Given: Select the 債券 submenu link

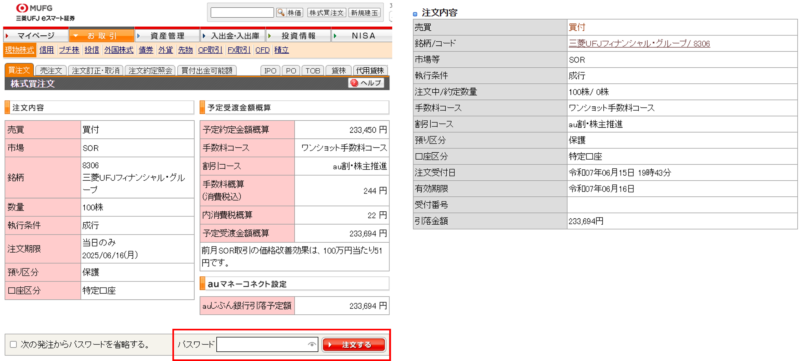Looking at the screenshot, I should [146, 50].
